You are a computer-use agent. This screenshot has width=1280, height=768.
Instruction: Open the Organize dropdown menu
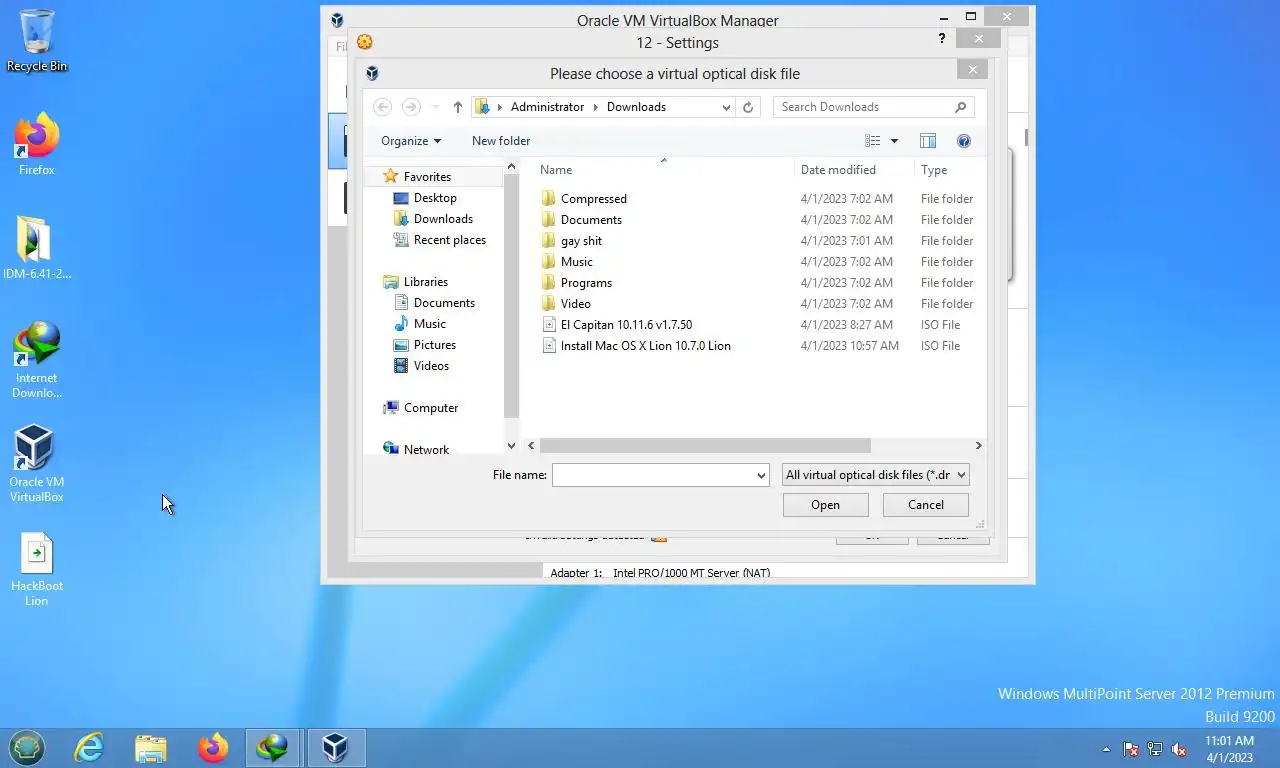410,141
